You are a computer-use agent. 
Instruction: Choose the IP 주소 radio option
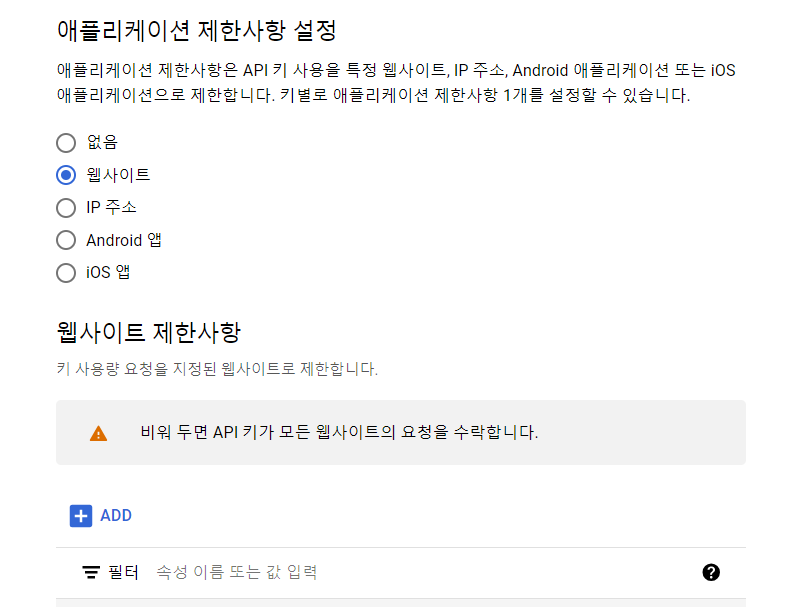66,208
